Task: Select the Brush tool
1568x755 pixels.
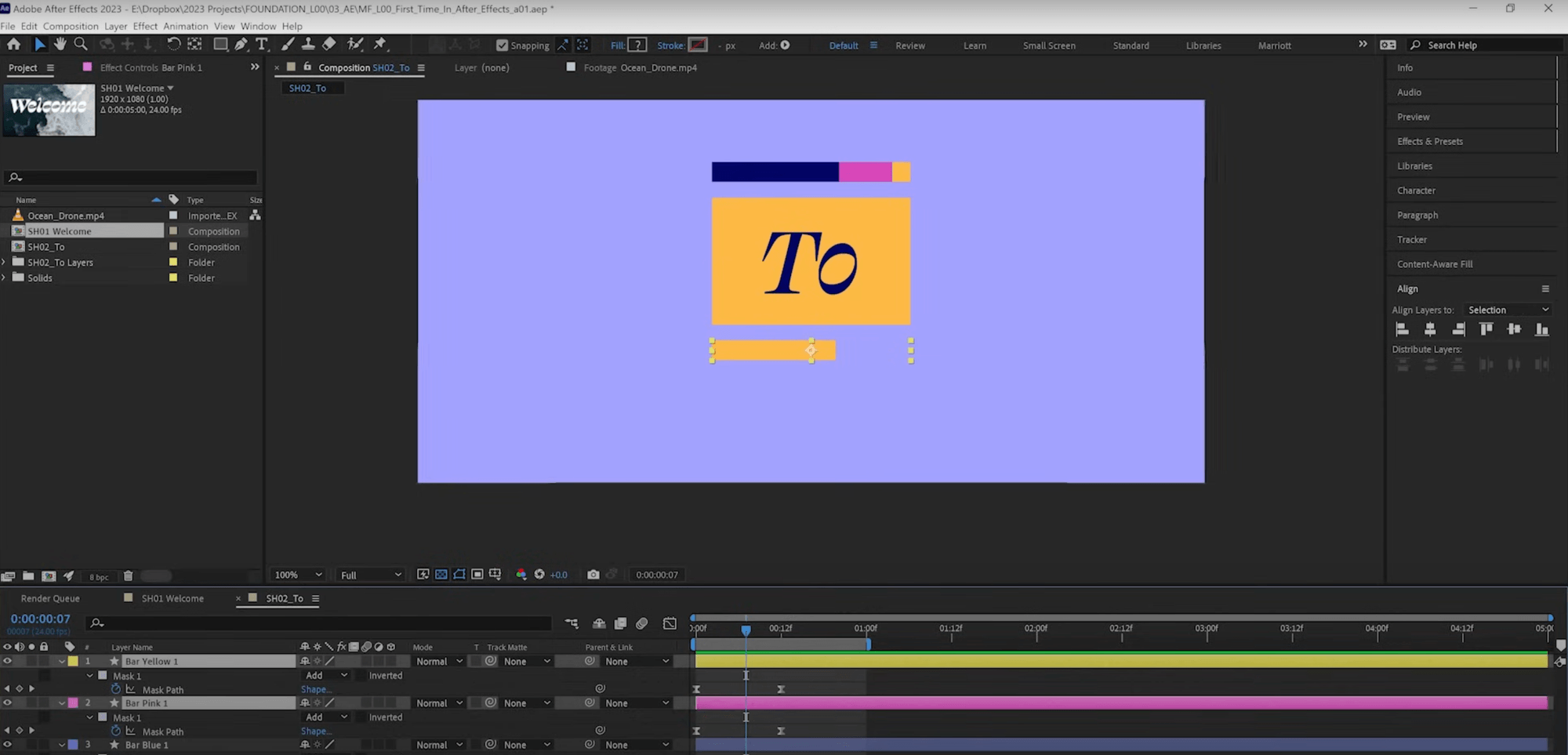Action: click(285, 44)
